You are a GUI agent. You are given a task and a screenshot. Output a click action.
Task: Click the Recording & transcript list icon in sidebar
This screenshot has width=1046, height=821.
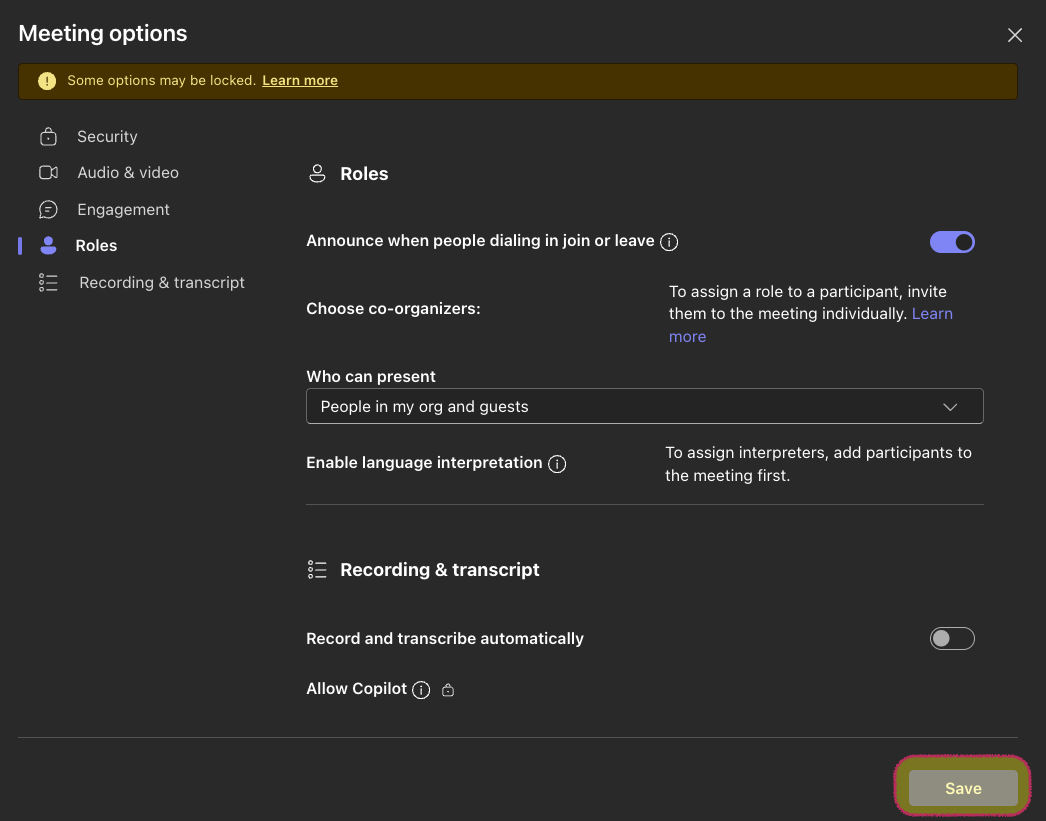pos(48,283)
